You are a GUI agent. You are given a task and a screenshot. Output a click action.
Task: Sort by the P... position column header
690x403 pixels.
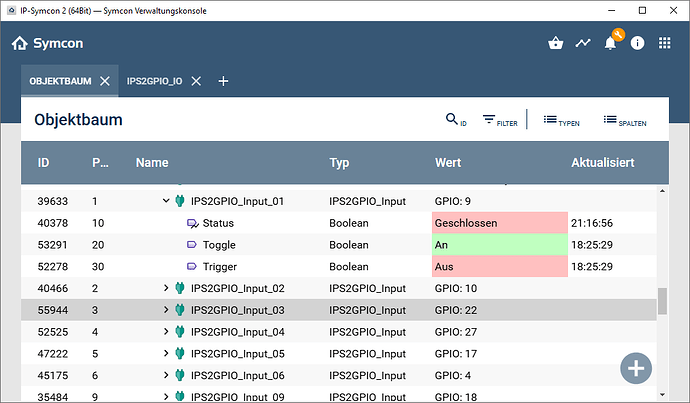point(100,163)
